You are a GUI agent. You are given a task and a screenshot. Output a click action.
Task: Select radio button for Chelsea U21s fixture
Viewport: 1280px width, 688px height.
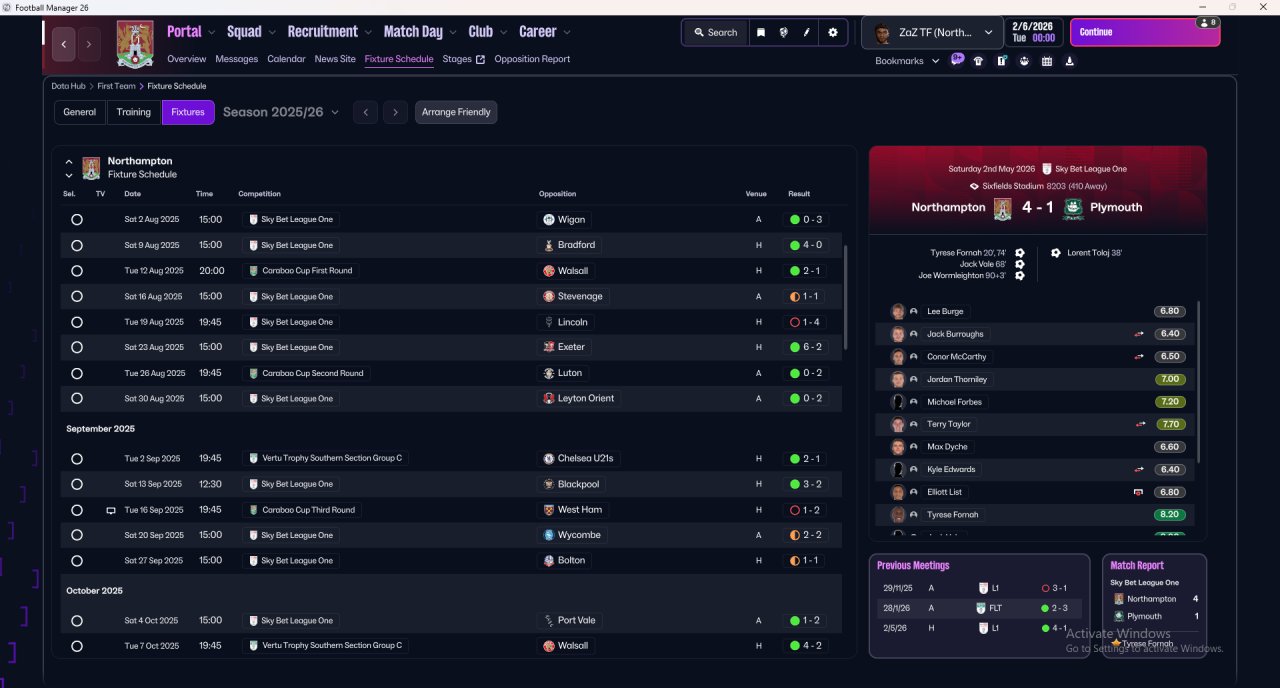77,459
